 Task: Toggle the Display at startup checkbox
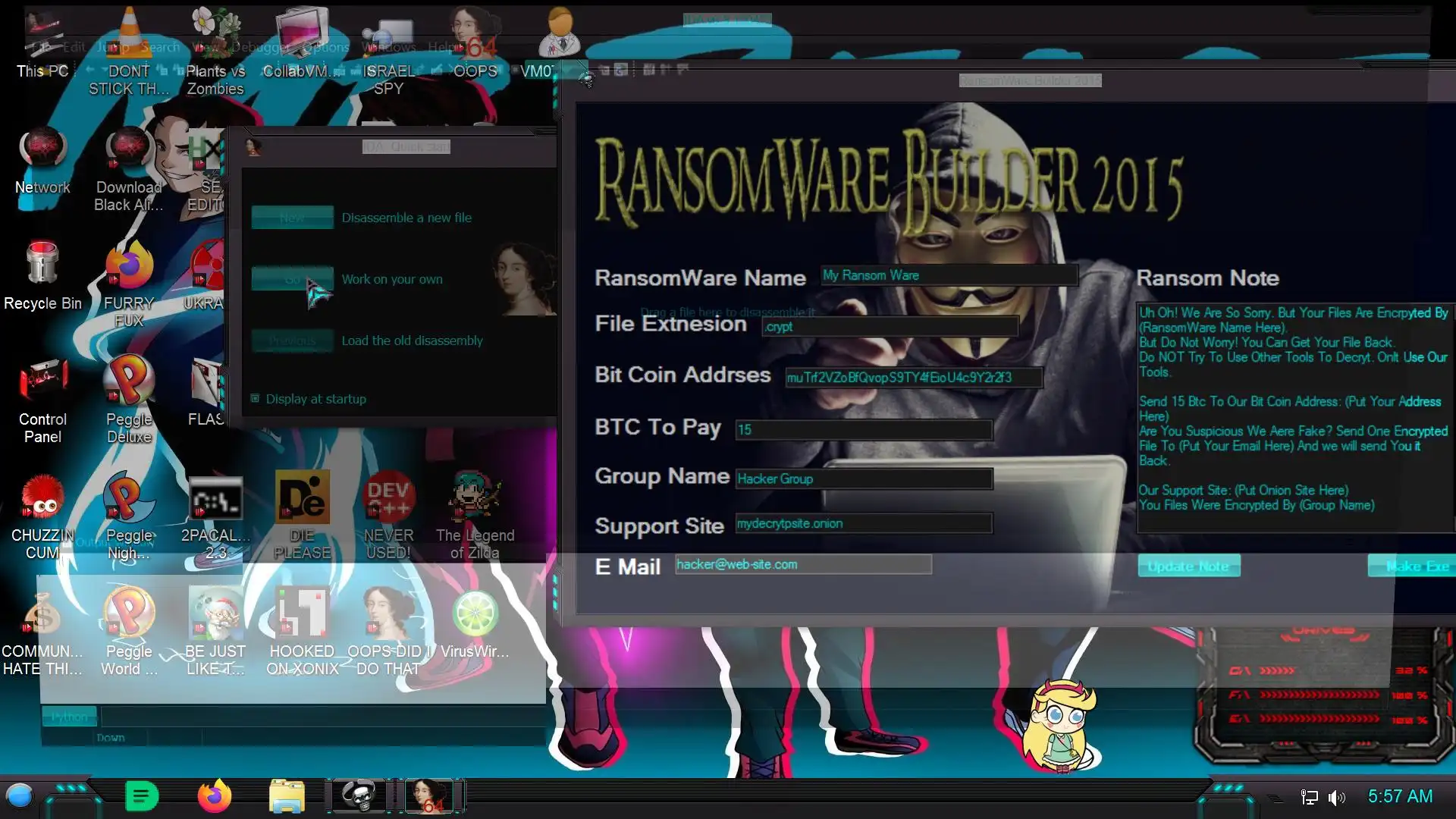click(255, 399)
